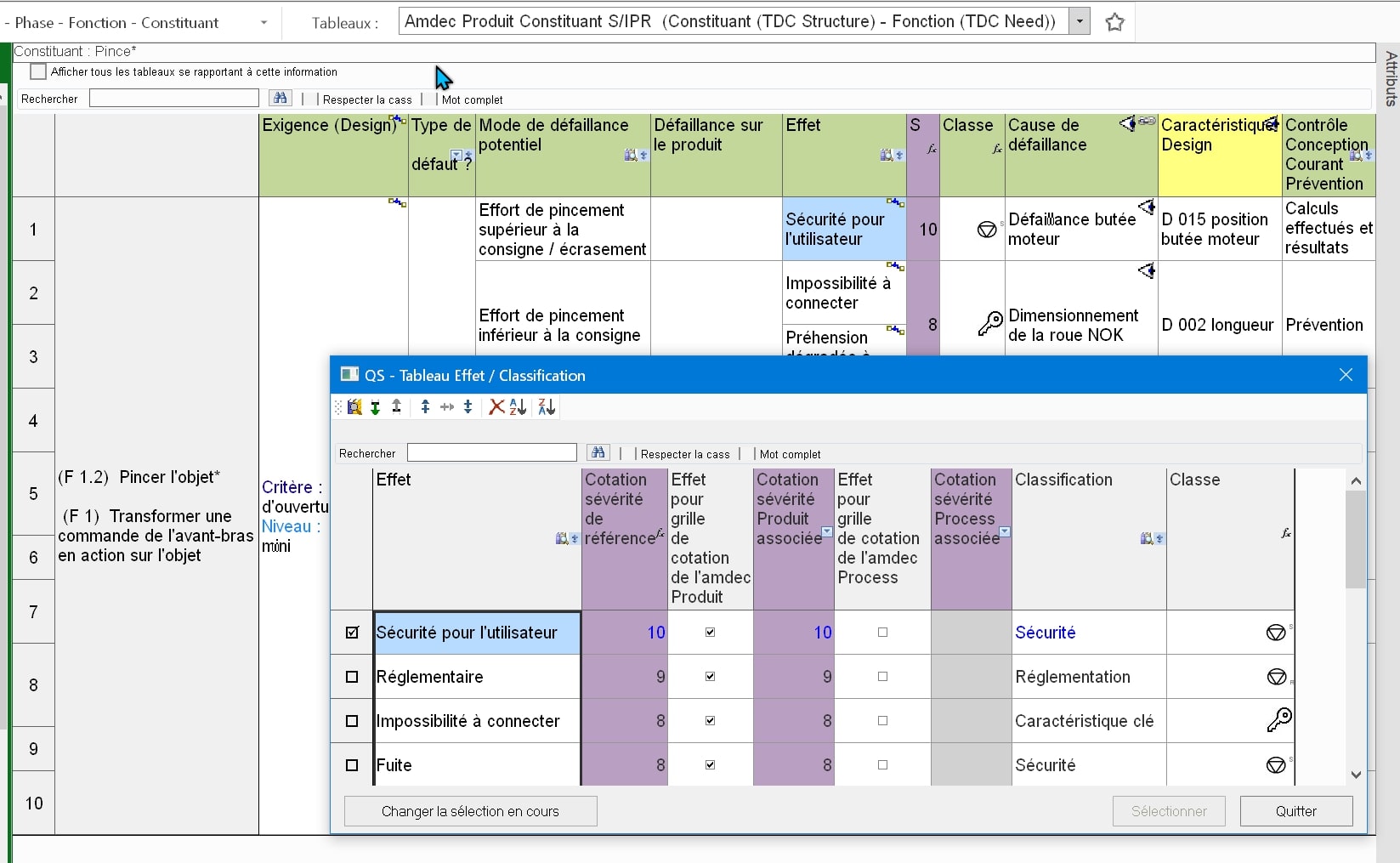Close the Tableau Effet / Classification dialog
The height and width of the screenshot is (863, 1400).
coord(1346,375)
